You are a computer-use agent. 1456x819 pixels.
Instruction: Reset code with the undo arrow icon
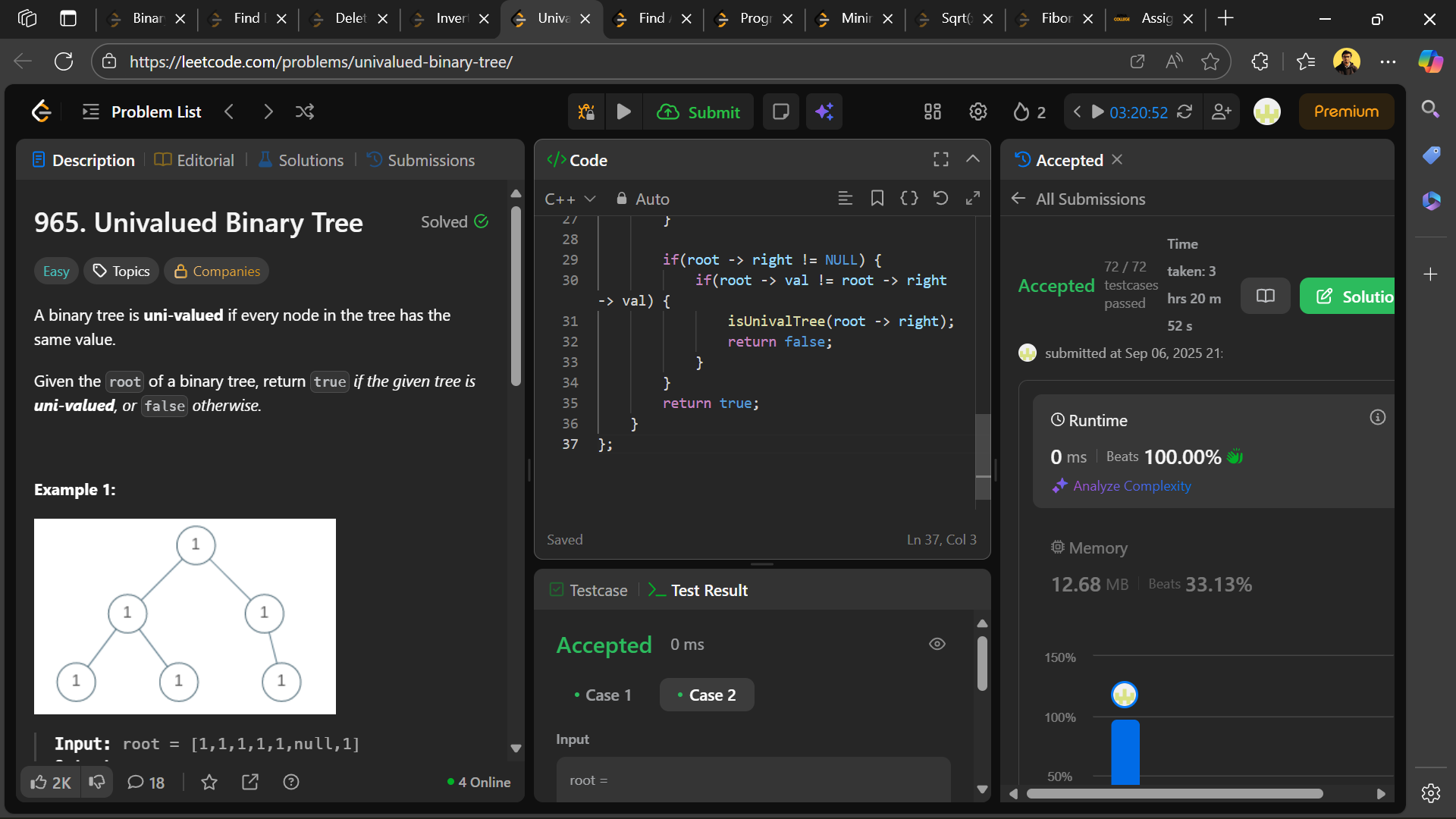click(940, 199)
